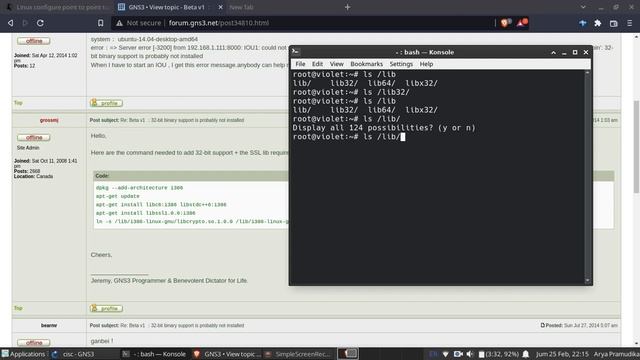Click post icon next to Posted date of beanw
The width and height of the screenshot is (640, 360).
tap(542, 325)
